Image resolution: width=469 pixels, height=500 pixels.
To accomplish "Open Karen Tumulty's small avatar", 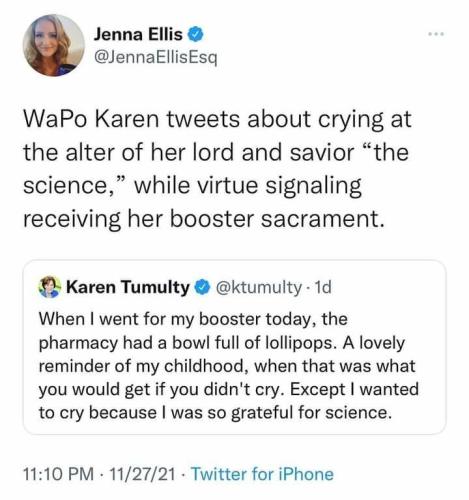I will [50, 287].
